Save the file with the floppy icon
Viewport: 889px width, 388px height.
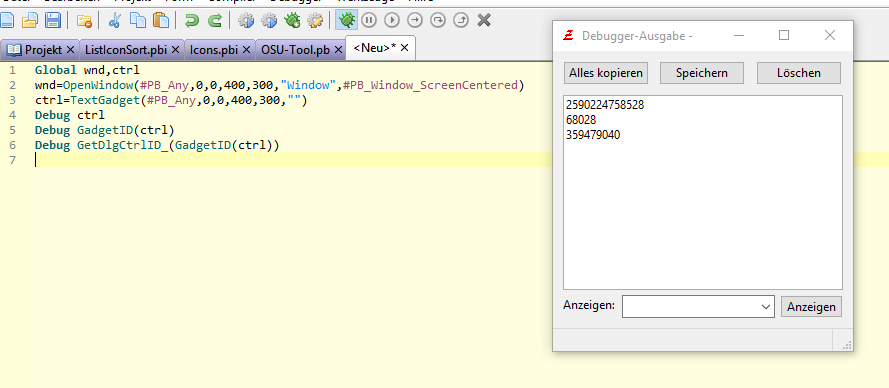53,20
